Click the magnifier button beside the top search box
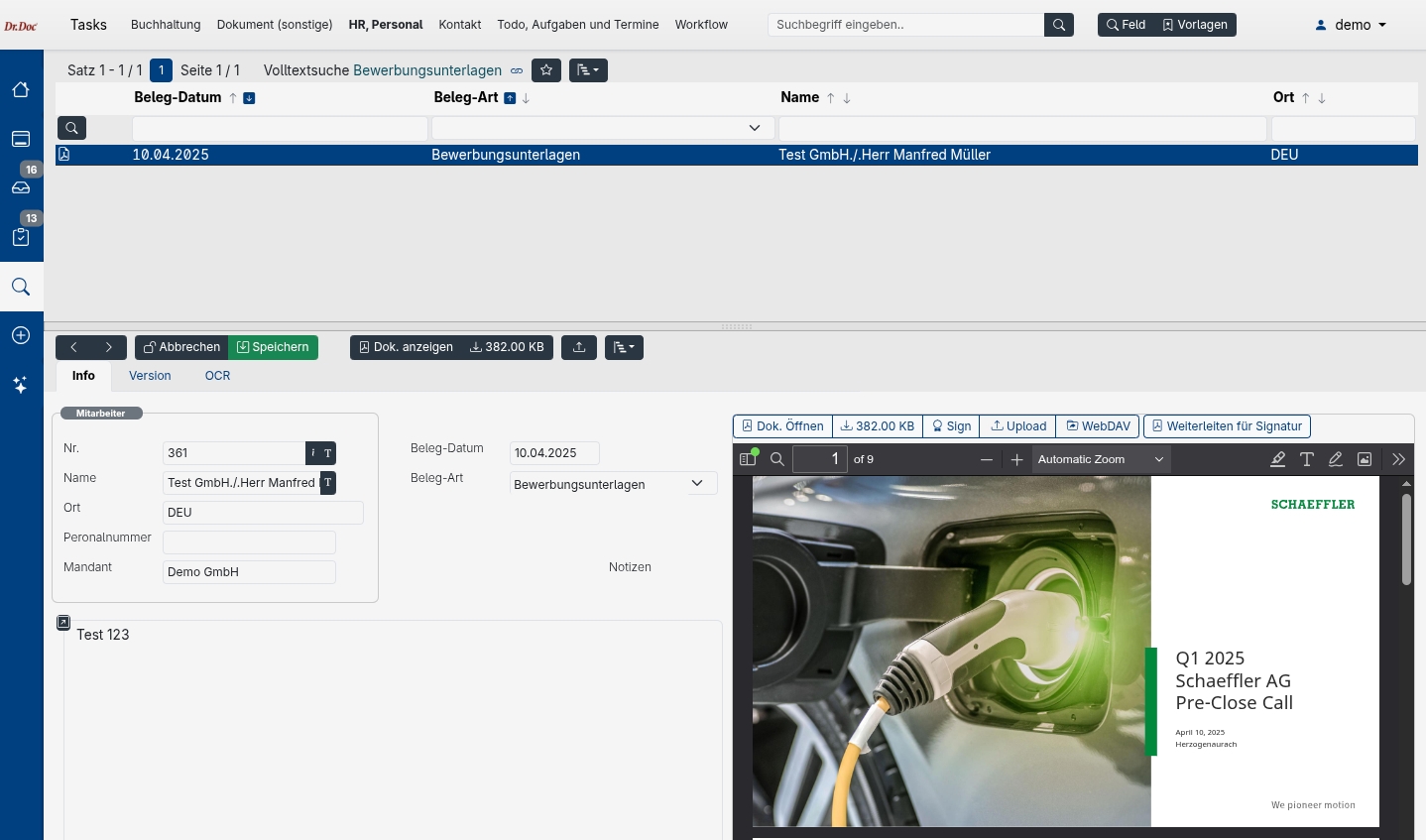 1059,25
